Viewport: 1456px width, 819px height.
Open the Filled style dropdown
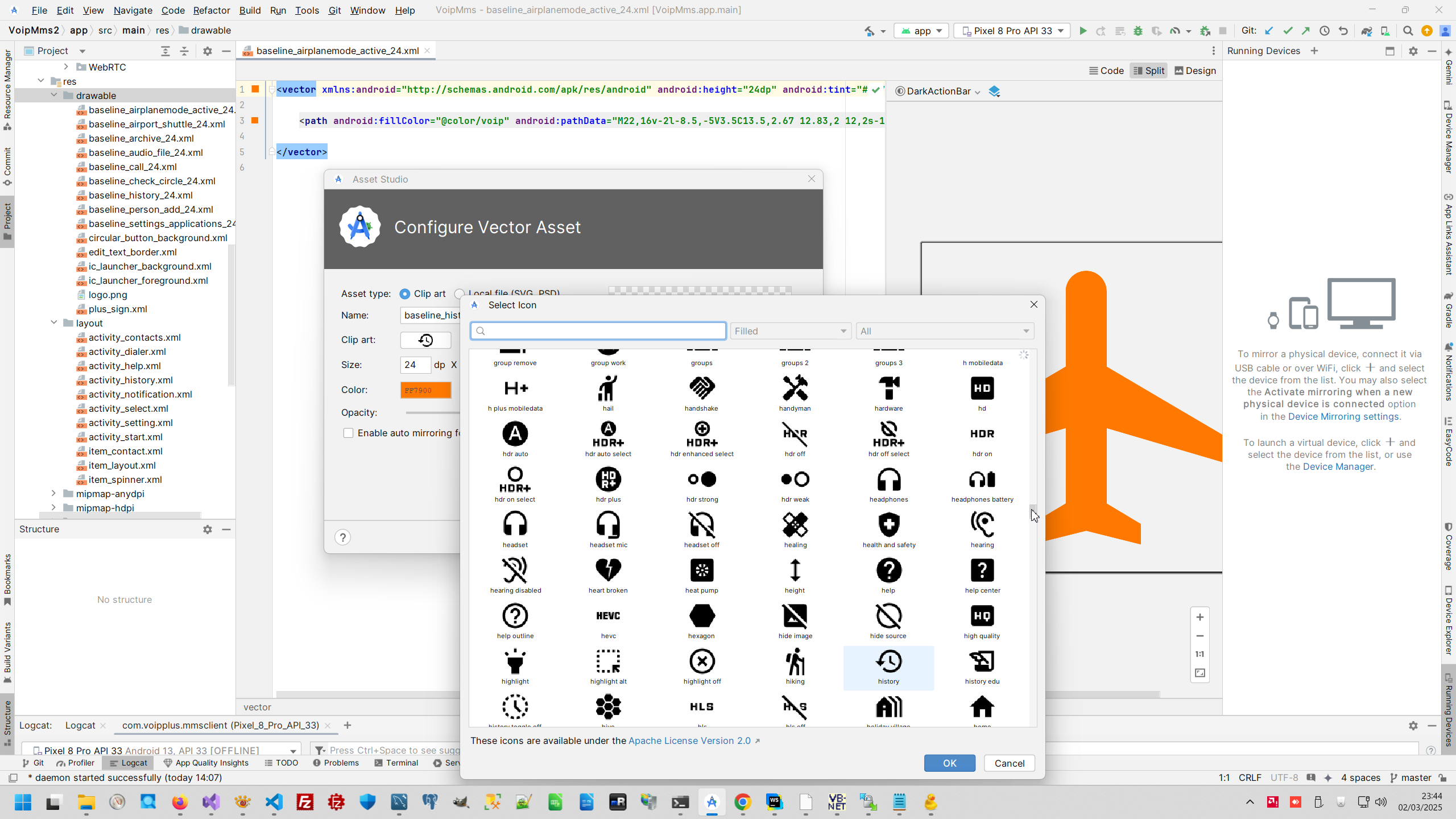pyautogui.click(x=790, y=331)
